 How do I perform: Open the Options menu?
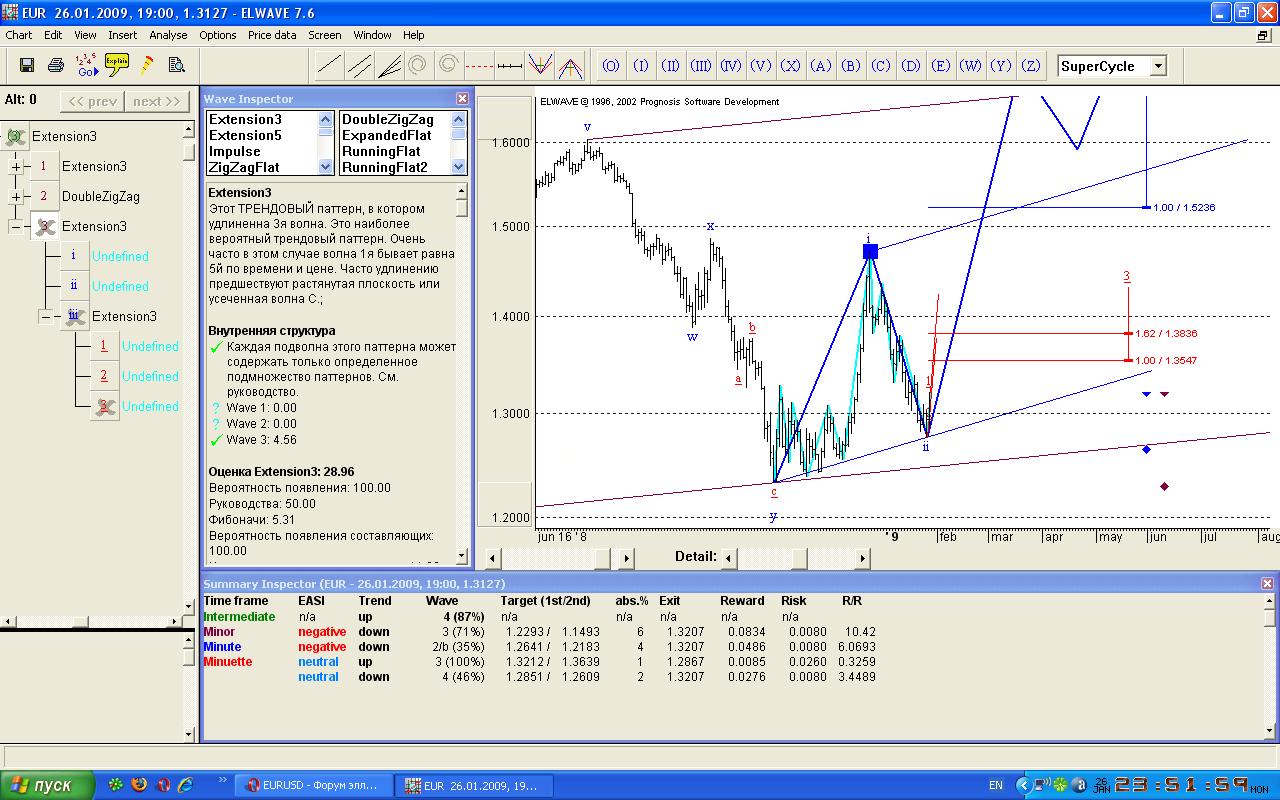click(218, 35)
